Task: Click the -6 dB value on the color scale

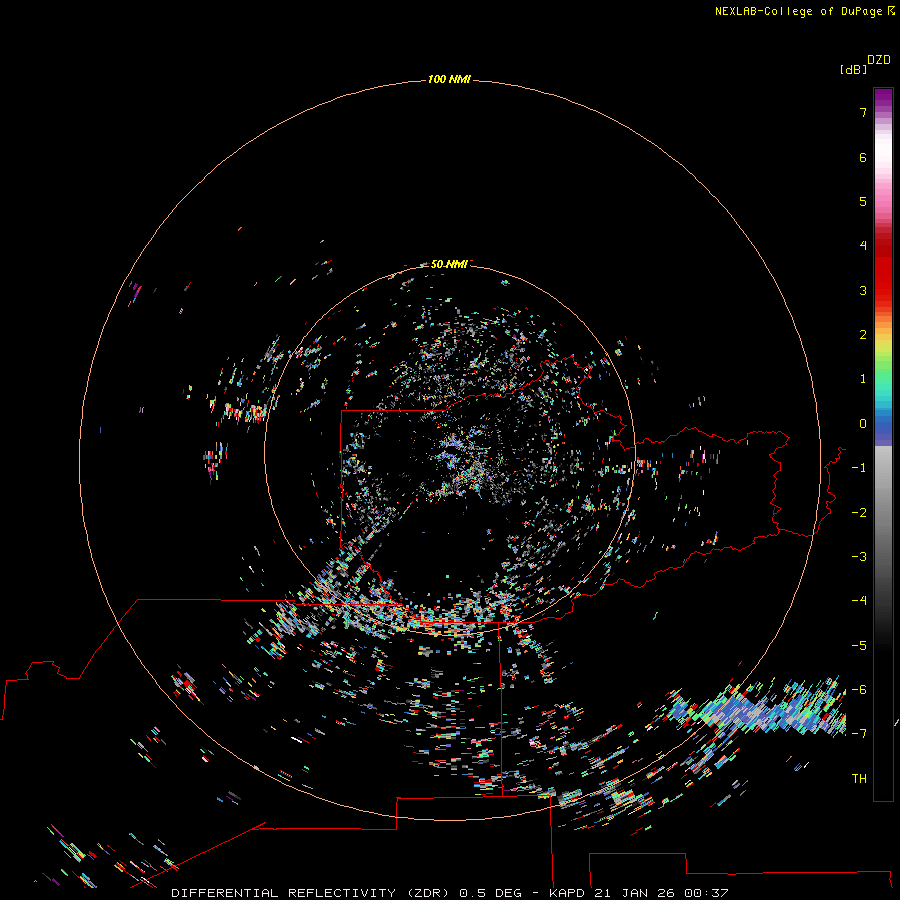Action: [859, 690]
